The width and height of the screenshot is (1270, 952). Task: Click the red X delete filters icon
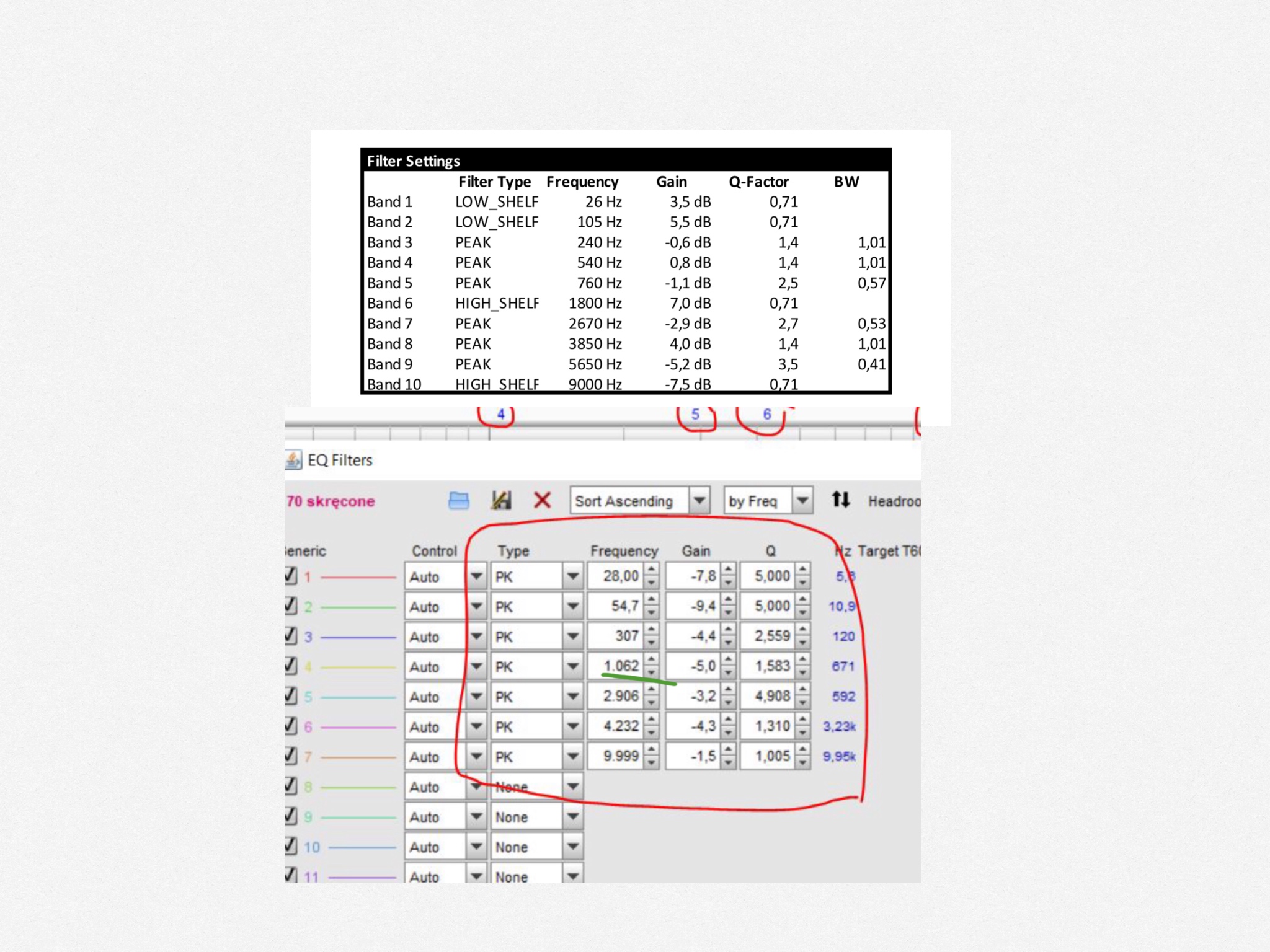[543, 500]
